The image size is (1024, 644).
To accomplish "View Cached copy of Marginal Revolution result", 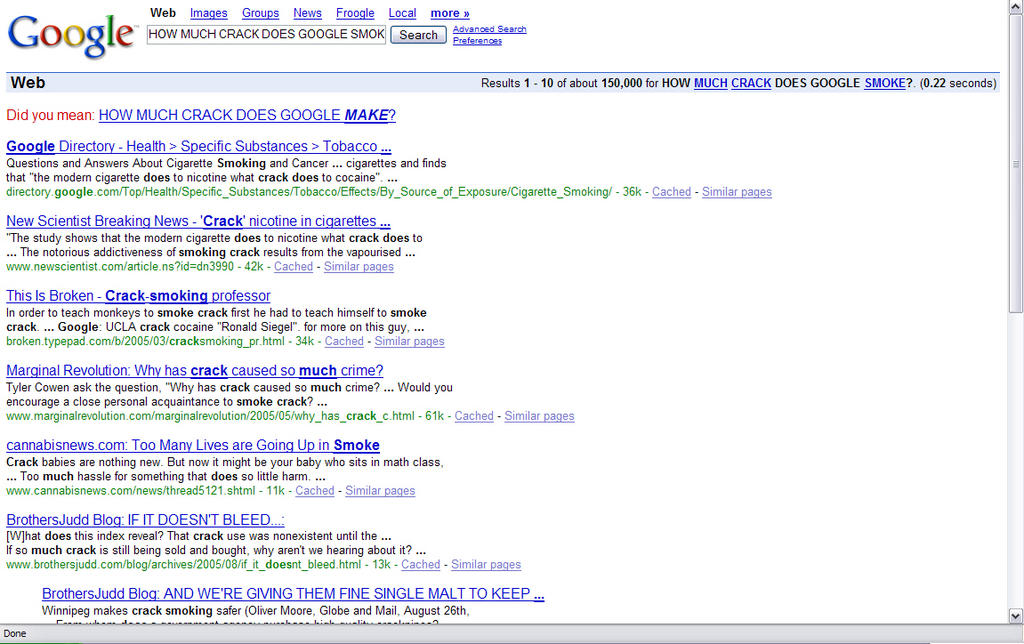I will 474,416.
